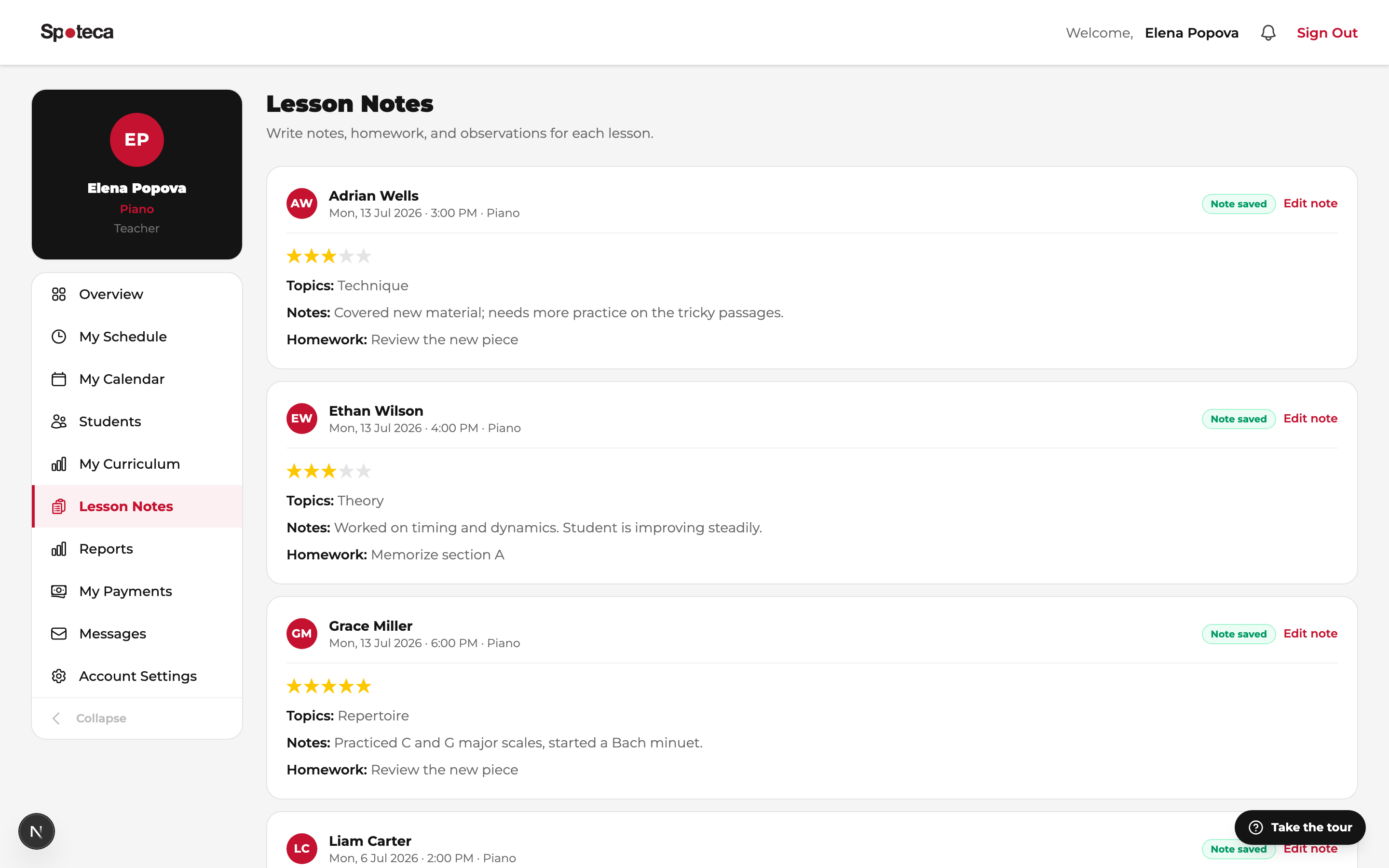
Task: Click 'Topics: Theory' text
Action: tap(335, 501)
